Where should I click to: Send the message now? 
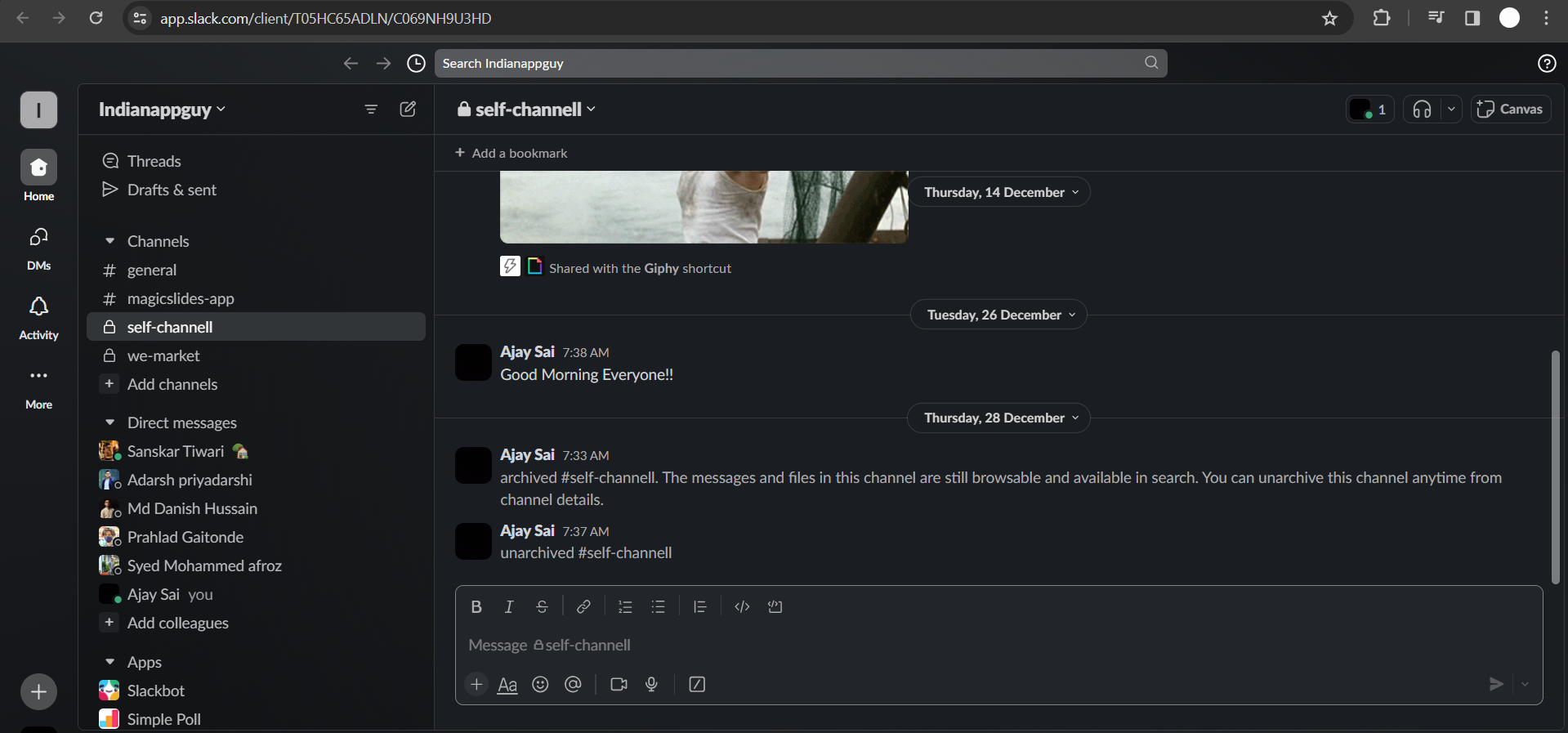1496,684
